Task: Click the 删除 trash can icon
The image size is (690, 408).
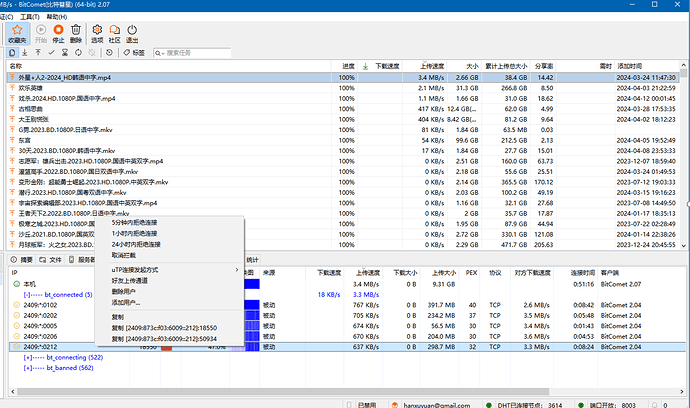Action: point(76,33)
